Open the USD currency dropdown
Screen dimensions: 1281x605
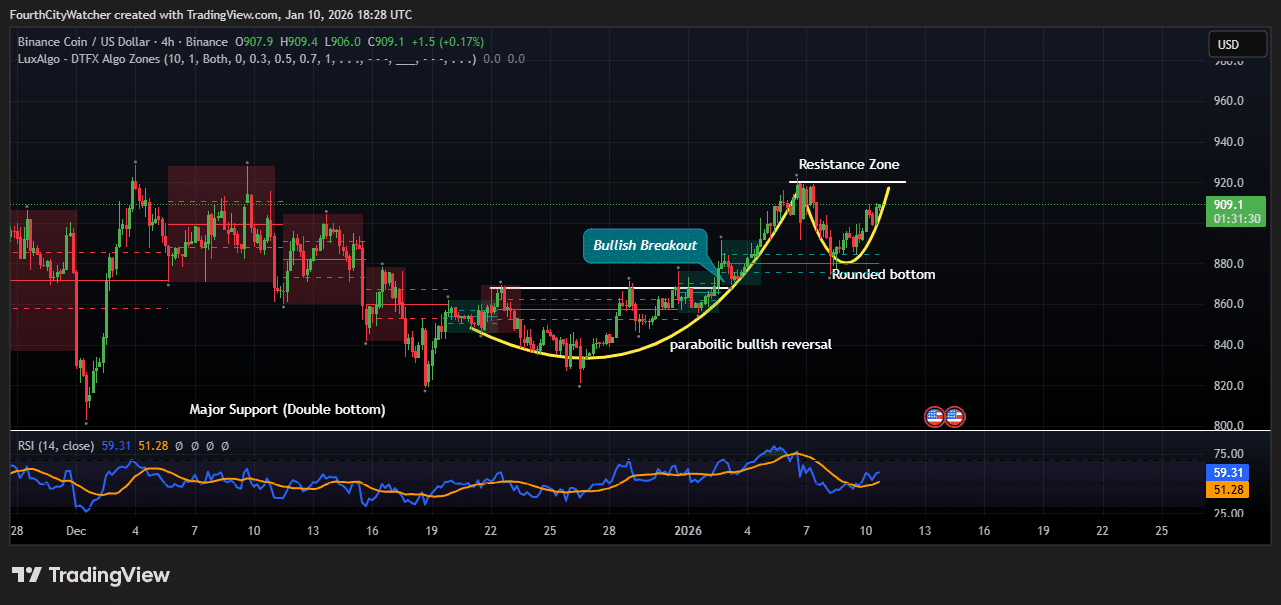tap(1237, 44)
